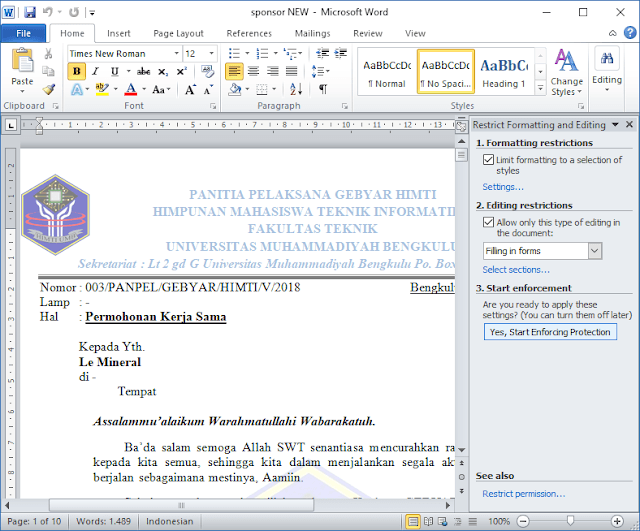Screen dimensions: 640x531
Task: Open font name dropdown
Action: point(176,53)
